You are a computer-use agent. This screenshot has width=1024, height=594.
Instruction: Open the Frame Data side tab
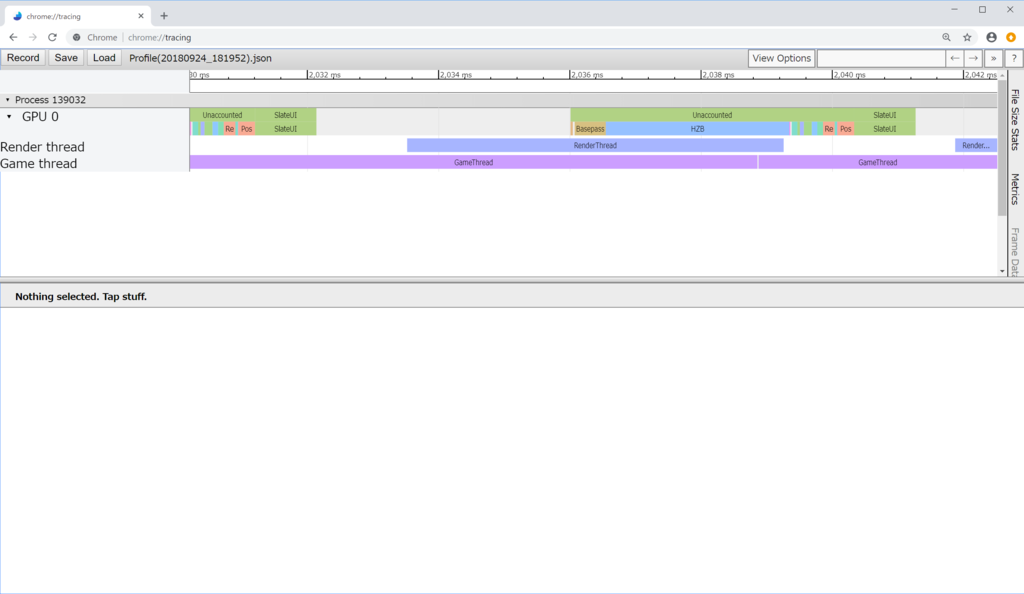coord(1015,252)
